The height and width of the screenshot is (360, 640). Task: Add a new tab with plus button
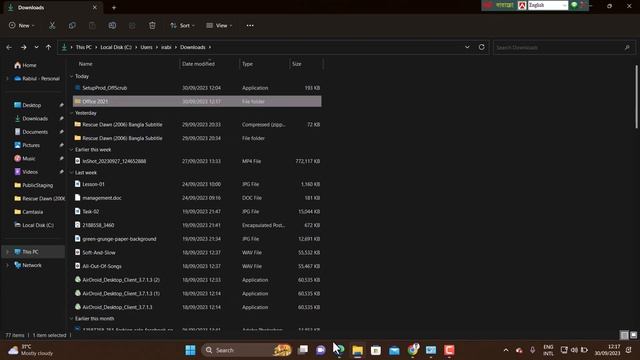pos(114,7)
